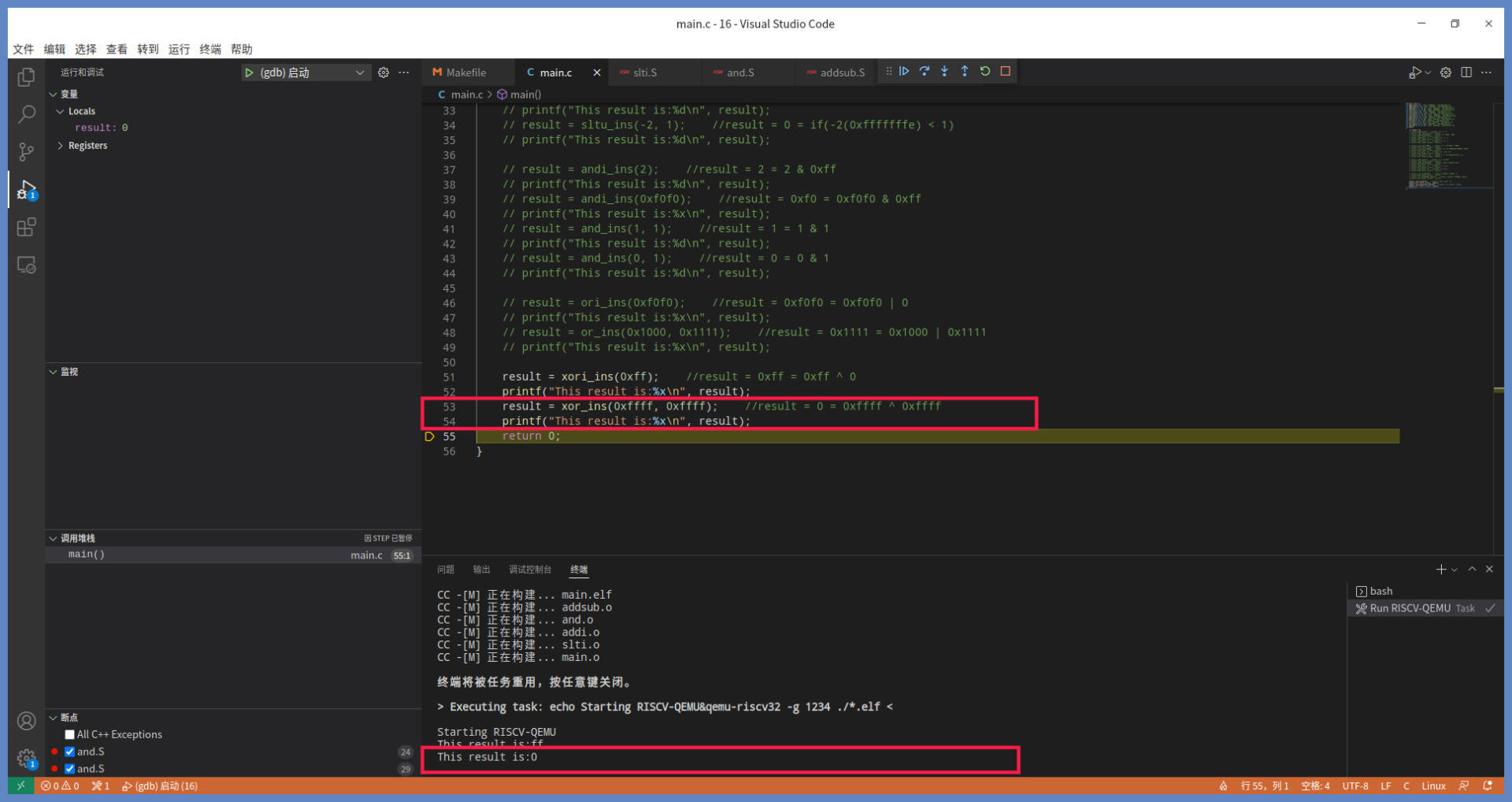Open launch.json with the gear icon

[x=384, y=72]
